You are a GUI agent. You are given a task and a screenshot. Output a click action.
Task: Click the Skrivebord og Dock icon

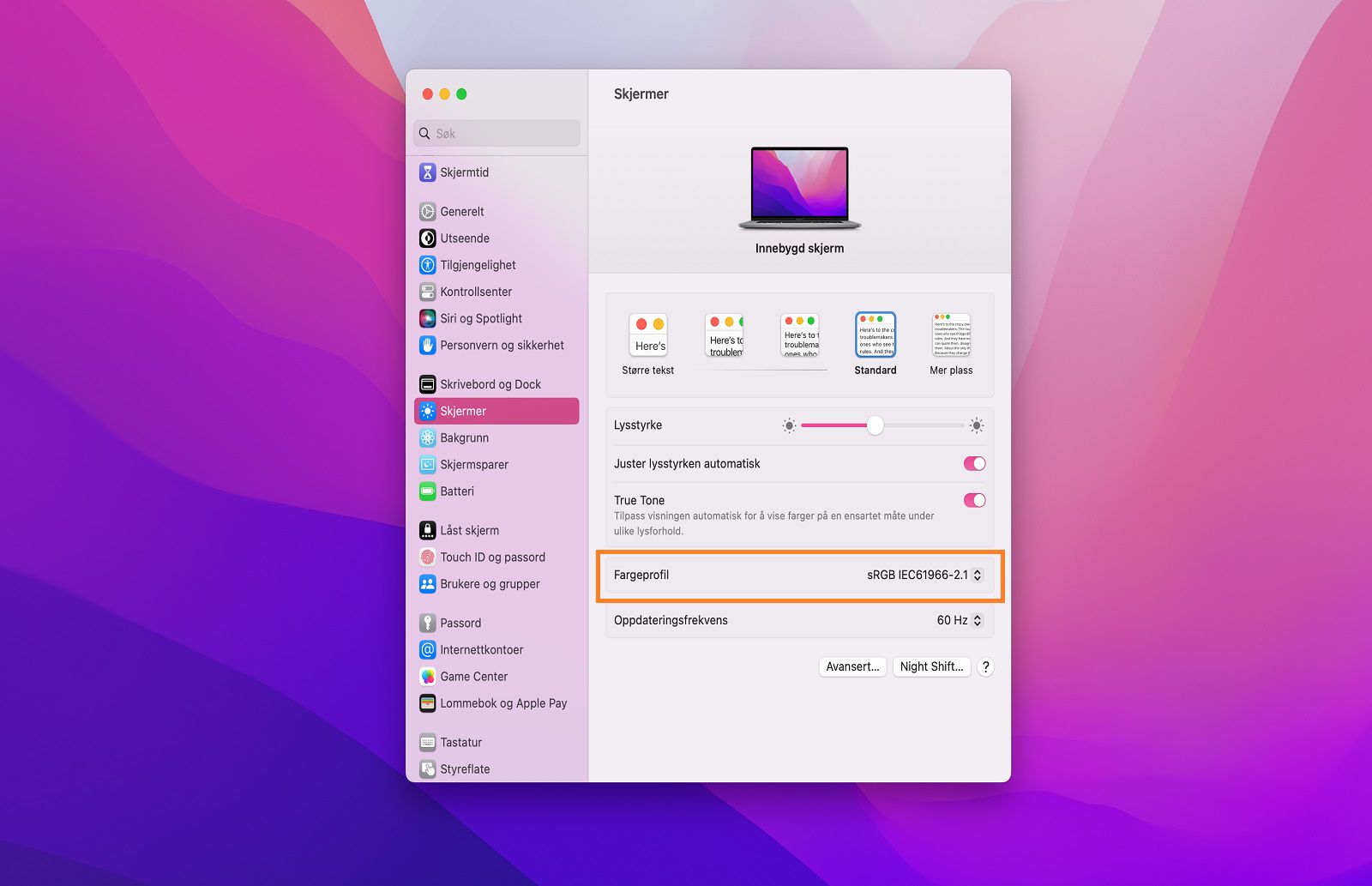point(427,384)
